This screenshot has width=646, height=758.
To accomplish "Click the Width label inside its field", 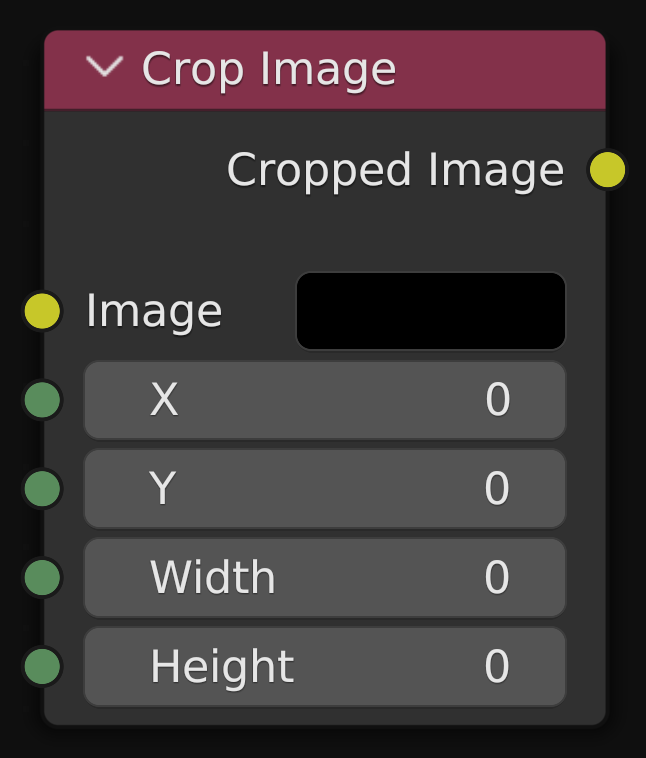I will tap(212, 578).
